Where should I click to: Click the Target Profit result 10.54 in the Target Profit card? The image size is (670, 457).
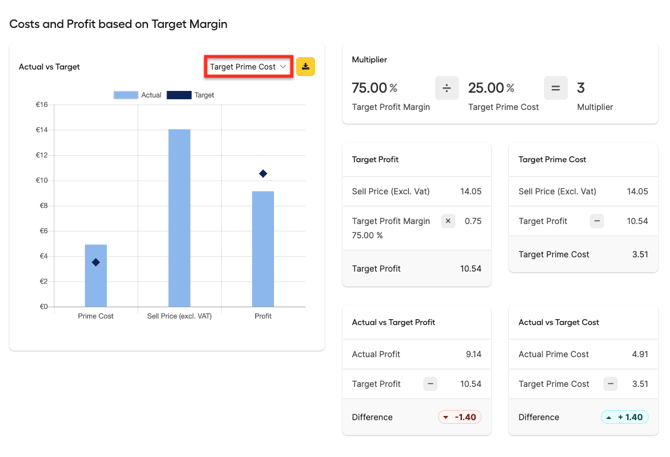[471, 269]
